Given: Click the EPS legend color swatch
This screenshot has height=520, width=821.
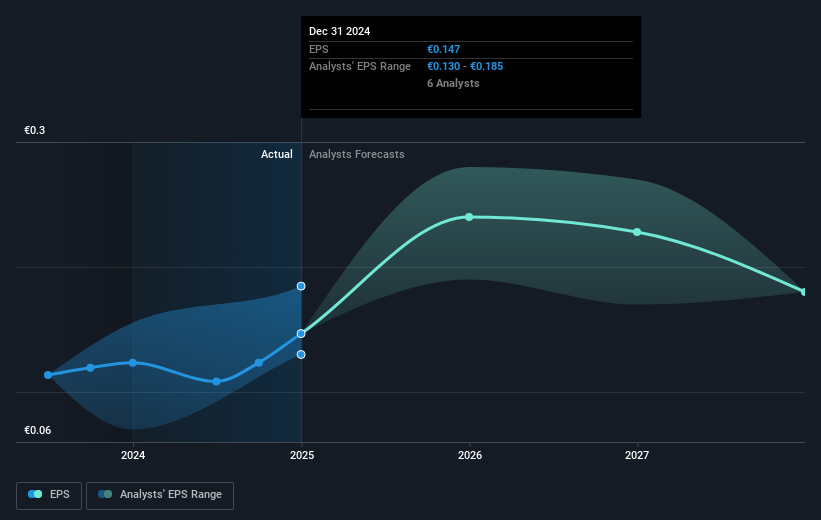Looking at the screenshot, I should [35, 494].
